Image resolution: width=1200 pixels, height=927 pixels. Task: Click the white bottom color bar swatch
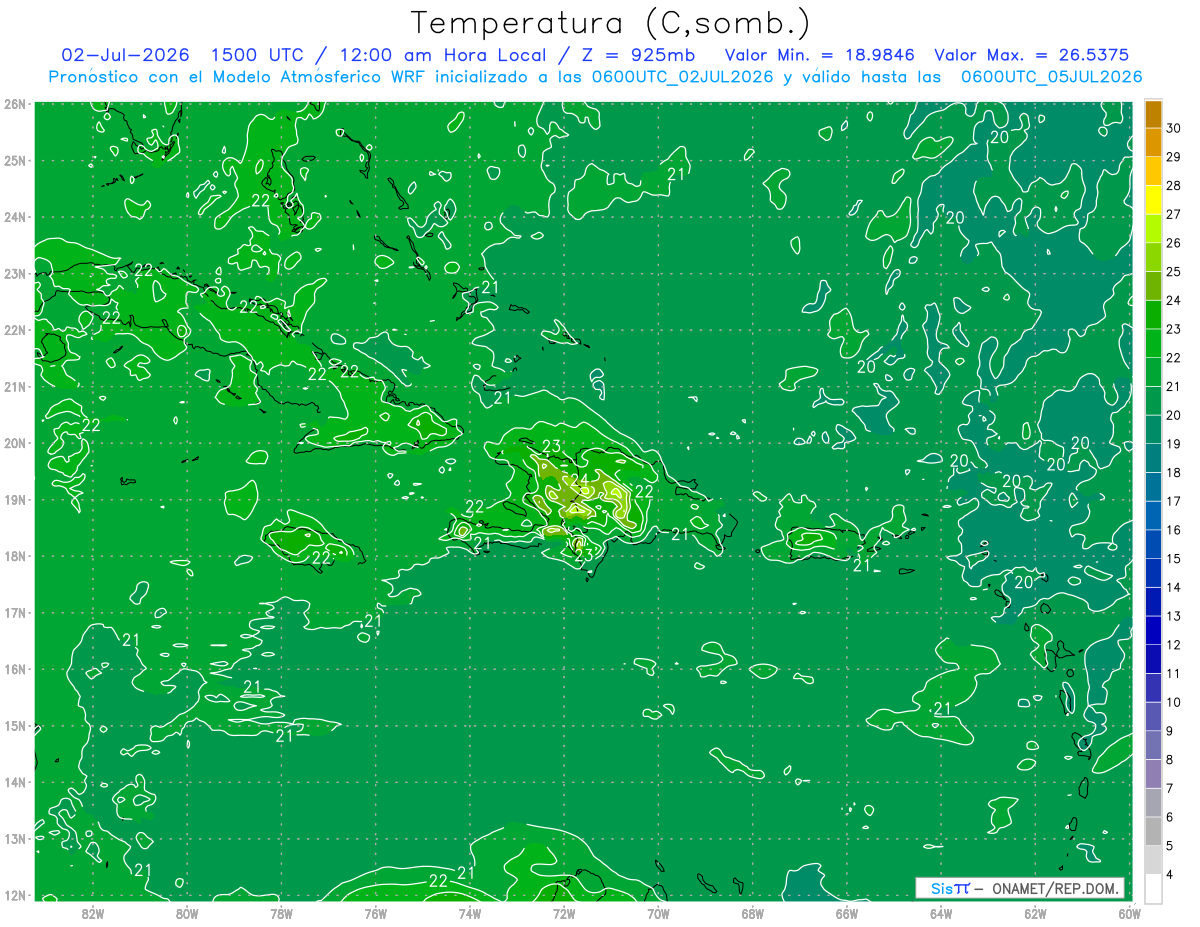[x=1153, y=888]
